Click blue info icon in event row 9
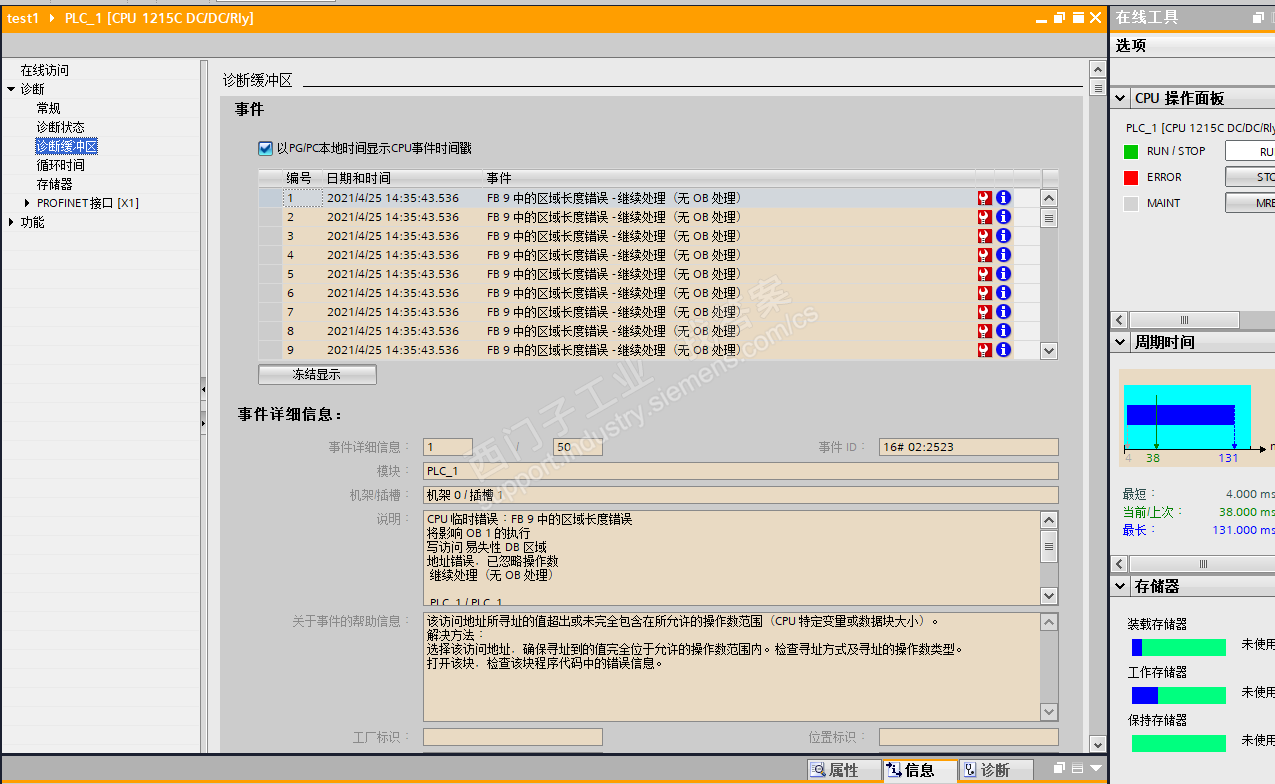The image size is (1275, 784). tap(1003, 350)
